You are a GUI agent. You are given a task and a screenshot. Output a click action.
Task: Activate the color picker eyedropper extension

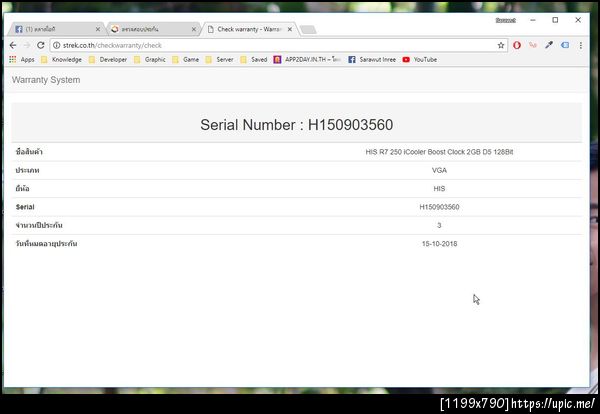coord(549,45)
